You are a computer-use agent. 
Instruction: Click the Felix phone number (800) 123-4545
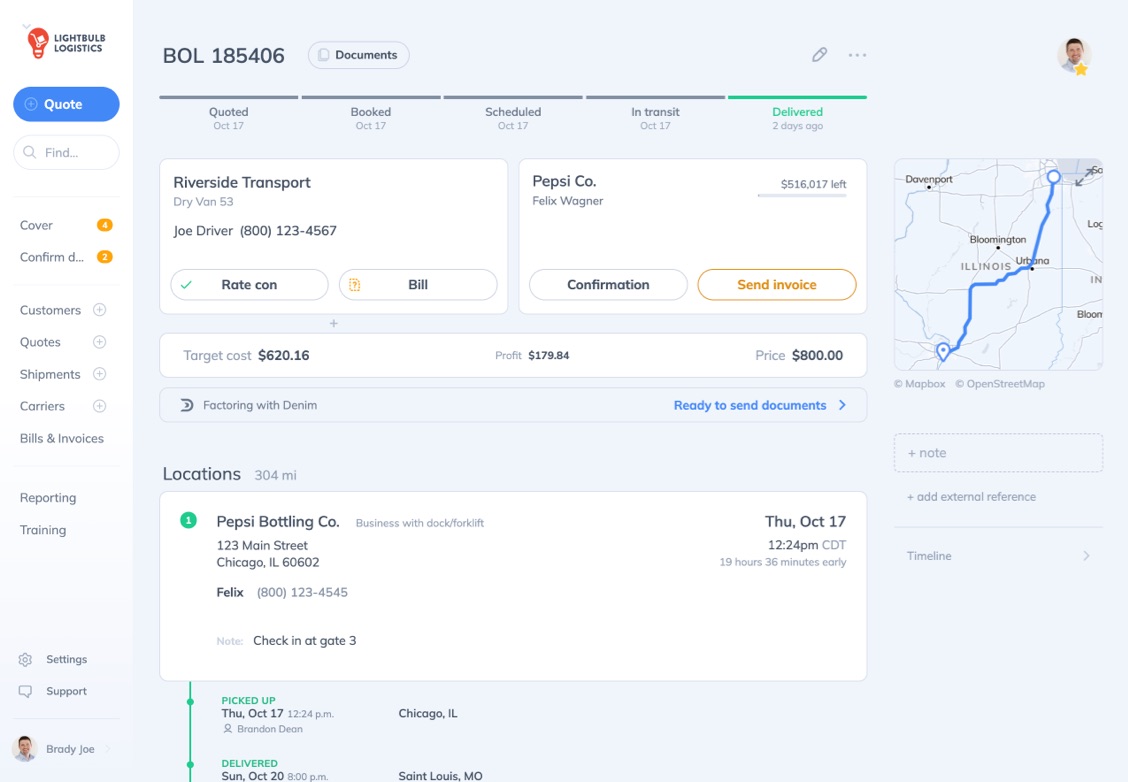302,592
